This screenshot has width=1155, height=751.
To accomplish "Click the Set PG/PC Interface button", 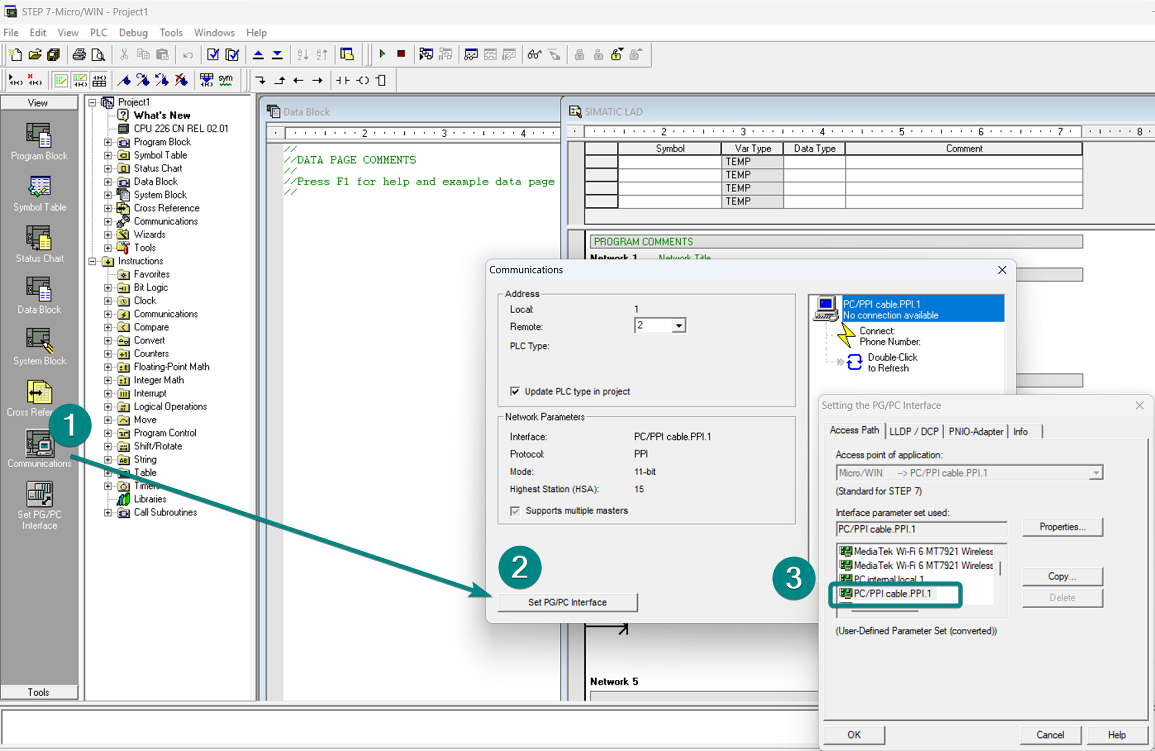I will click(567, 602).
